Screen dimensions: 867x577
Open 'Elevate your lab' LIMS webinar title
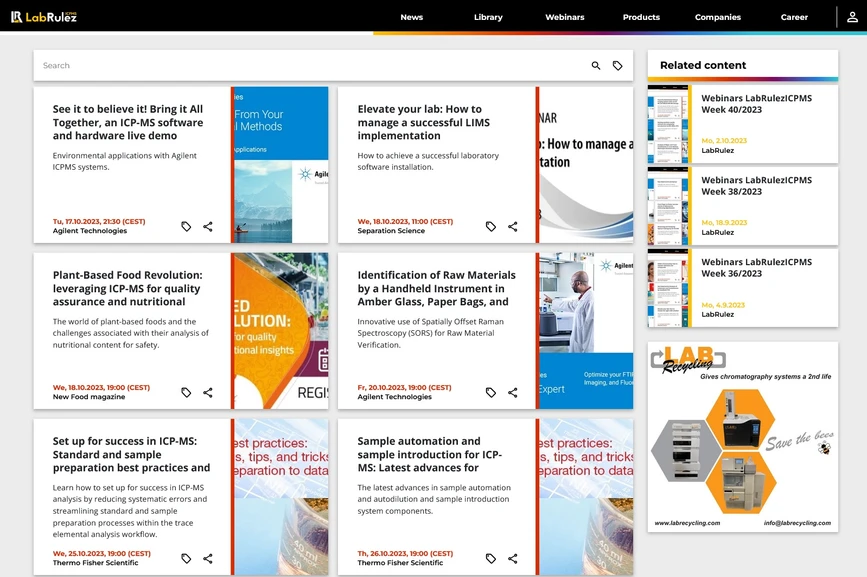tap(424, 123)
